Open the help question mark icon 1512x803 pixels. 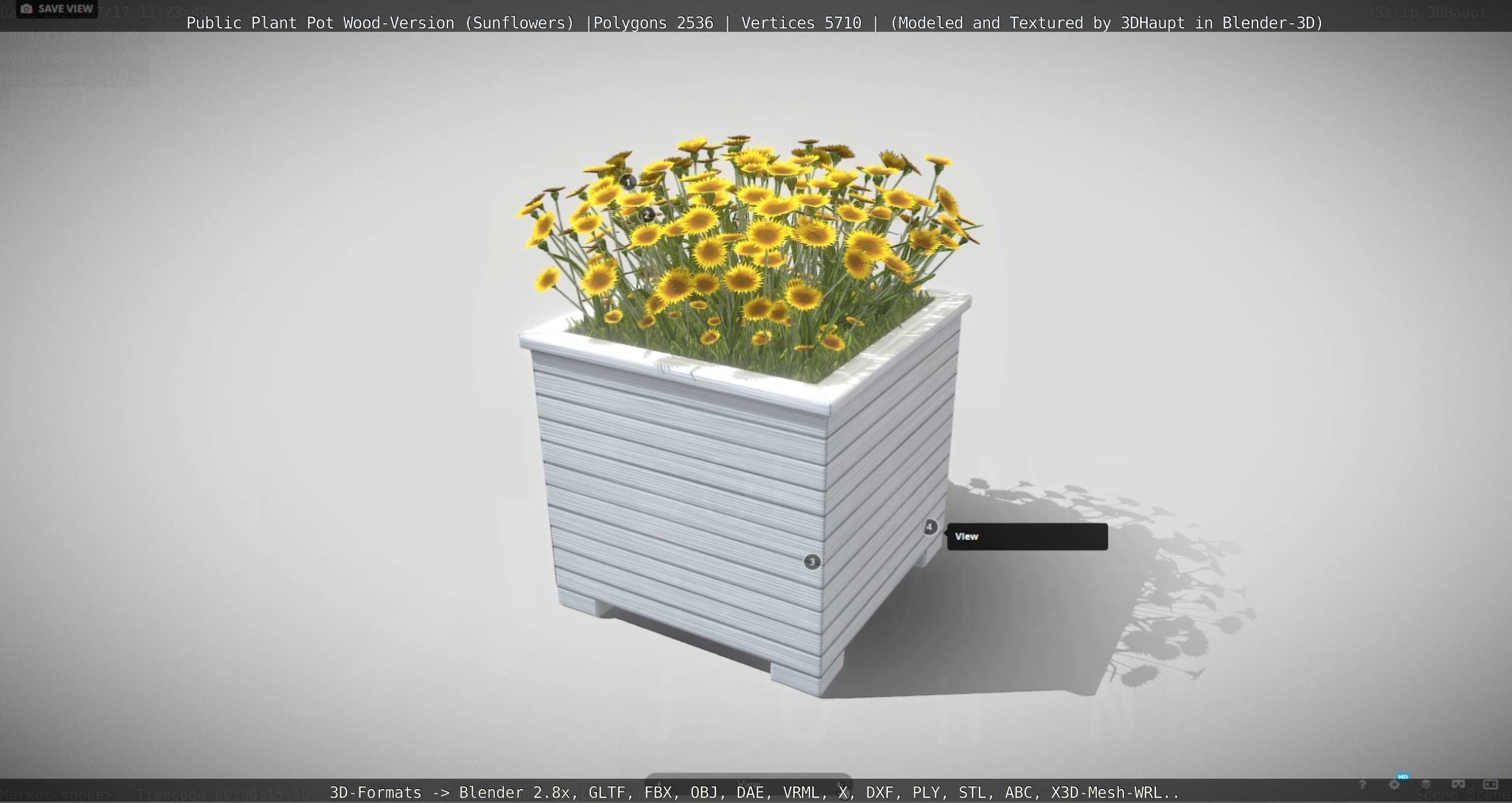coord(1362,785)
